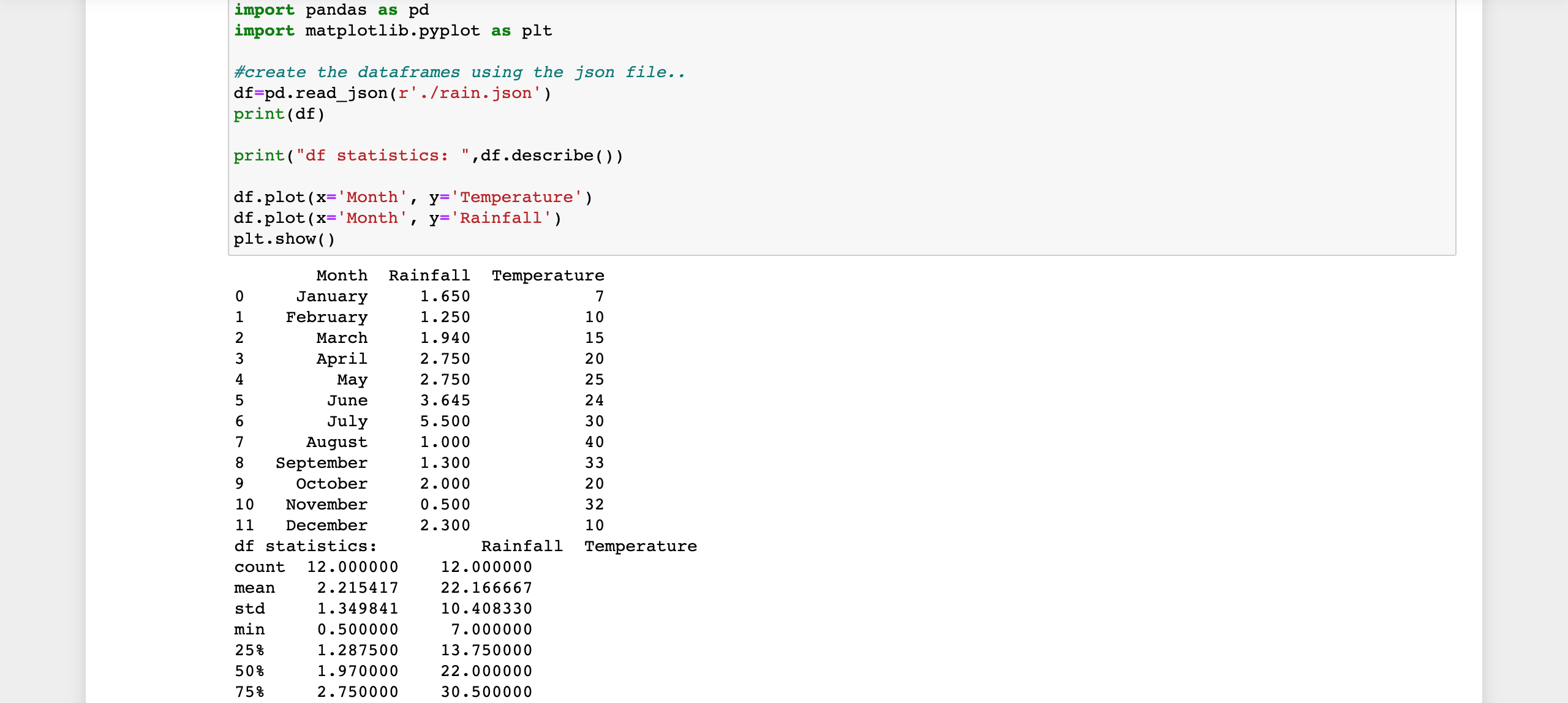Click the Rainfall column header in output

pos(429,275)
